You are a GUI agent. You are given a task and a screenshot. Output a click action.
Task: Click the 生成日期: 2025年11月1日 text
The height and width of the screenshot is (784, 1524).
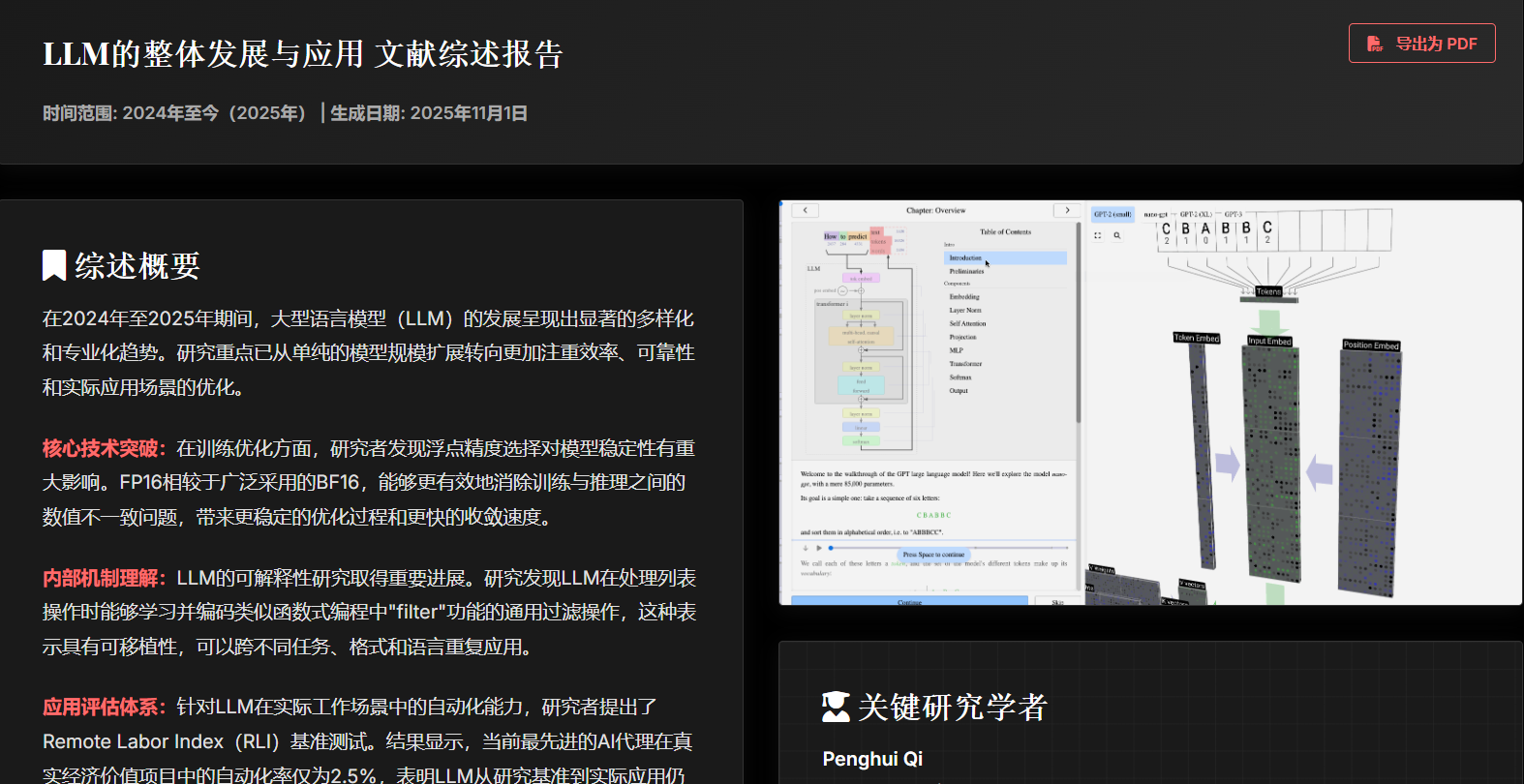tap(429, 113)
